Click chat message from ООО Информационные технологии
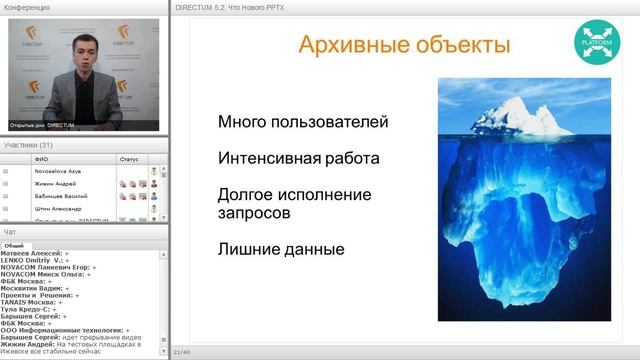The width and height of the screenshot is (640, 360). pyautogui.click(x=65, y=330)
